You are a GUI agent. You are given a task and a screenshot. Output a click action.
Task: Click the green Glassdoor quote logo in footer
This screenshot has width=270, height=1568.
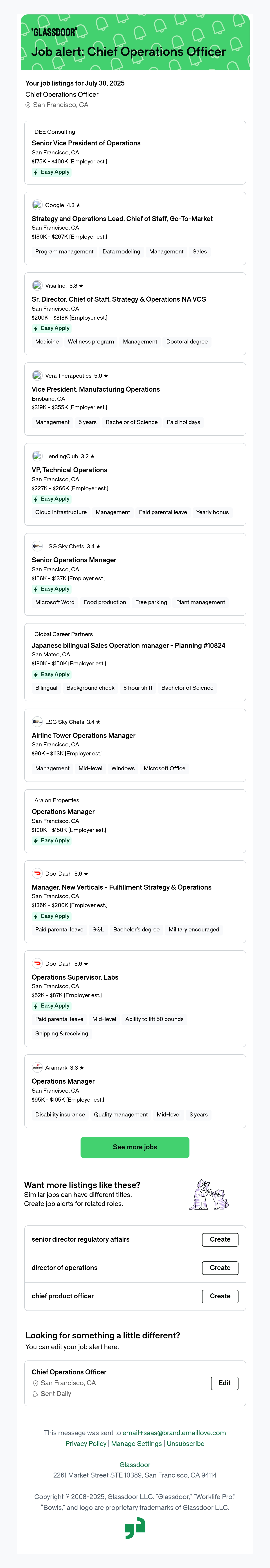[135, 1528]
